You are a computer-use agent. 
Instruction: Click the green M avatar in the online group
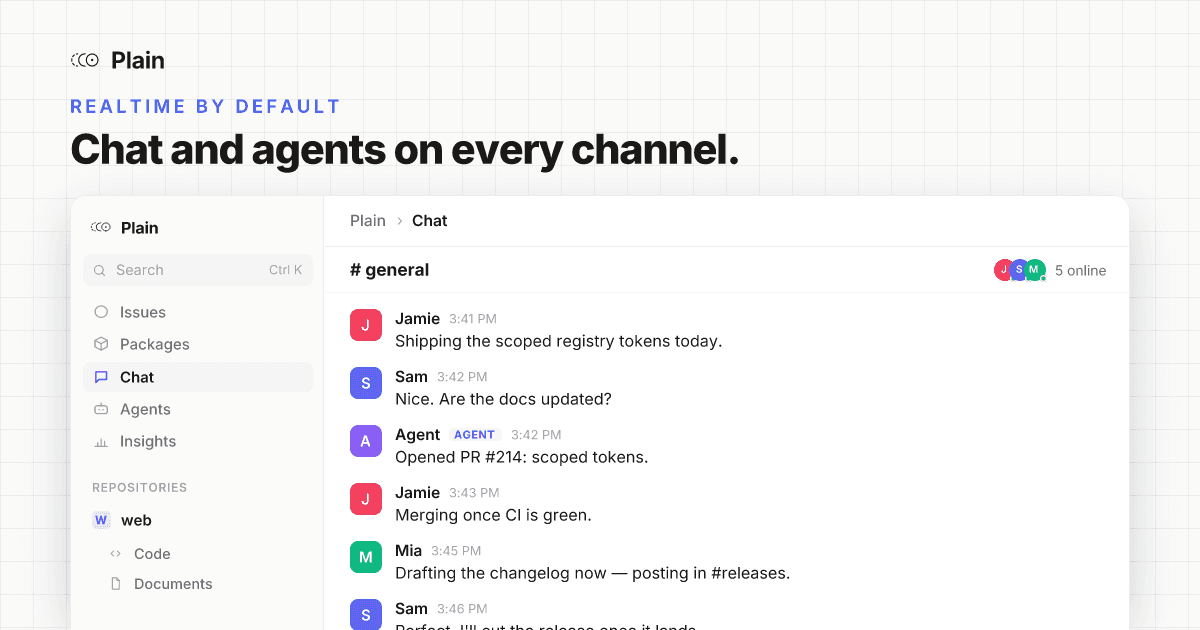tap(1036, 270)
